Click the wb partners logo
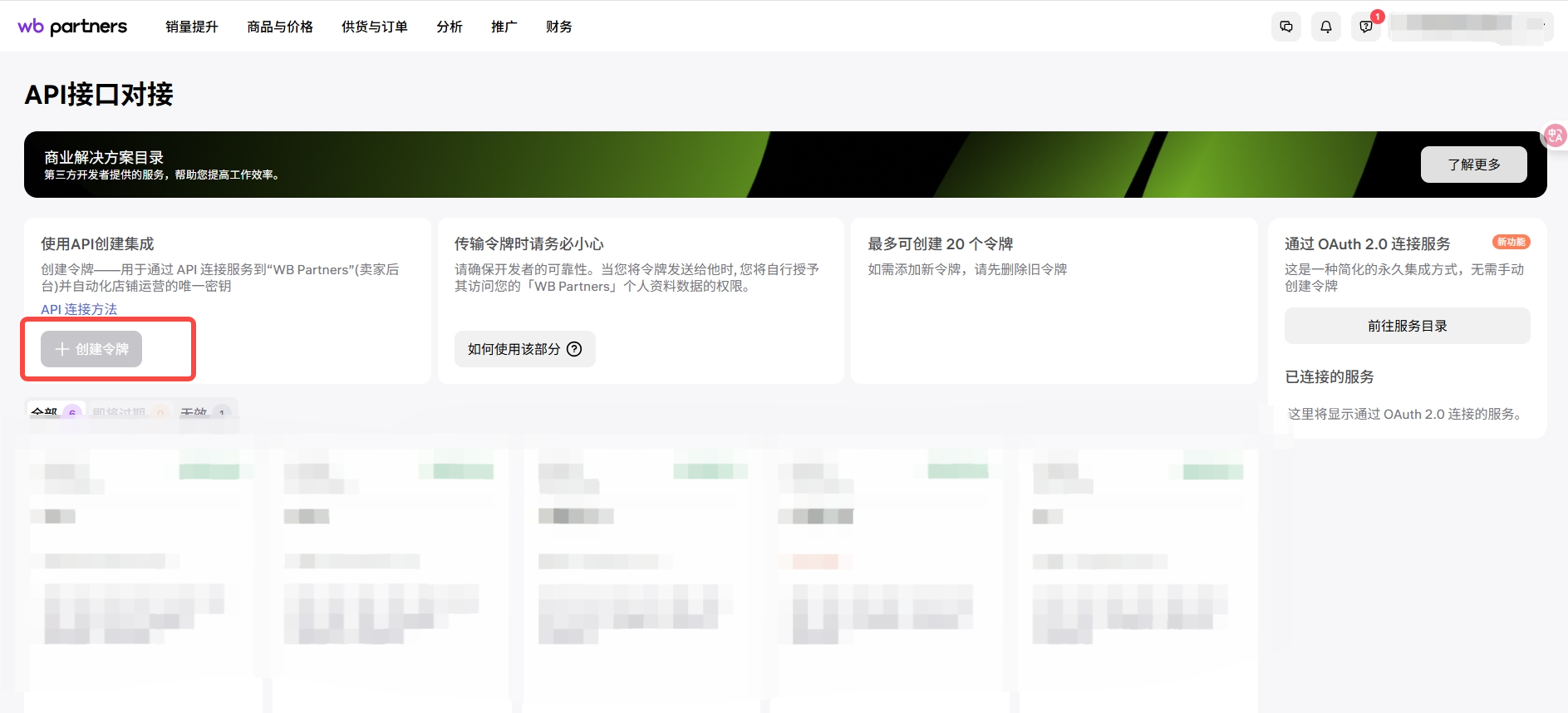 click(x=72, y=27)
